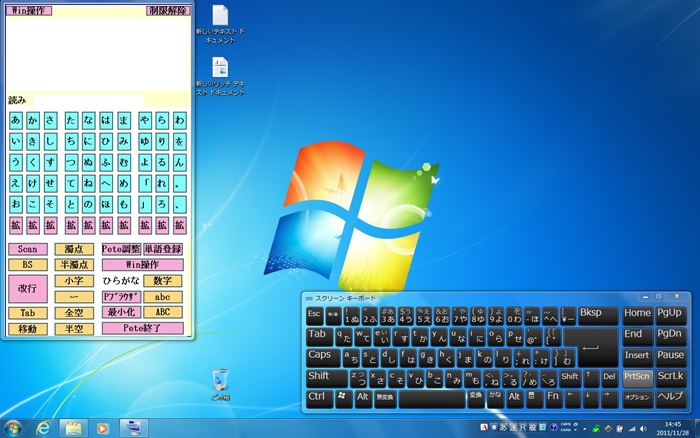700x438 pixels.
Task: Click the Esc key on screen keyboard
Action: click(x=315, y=316)
